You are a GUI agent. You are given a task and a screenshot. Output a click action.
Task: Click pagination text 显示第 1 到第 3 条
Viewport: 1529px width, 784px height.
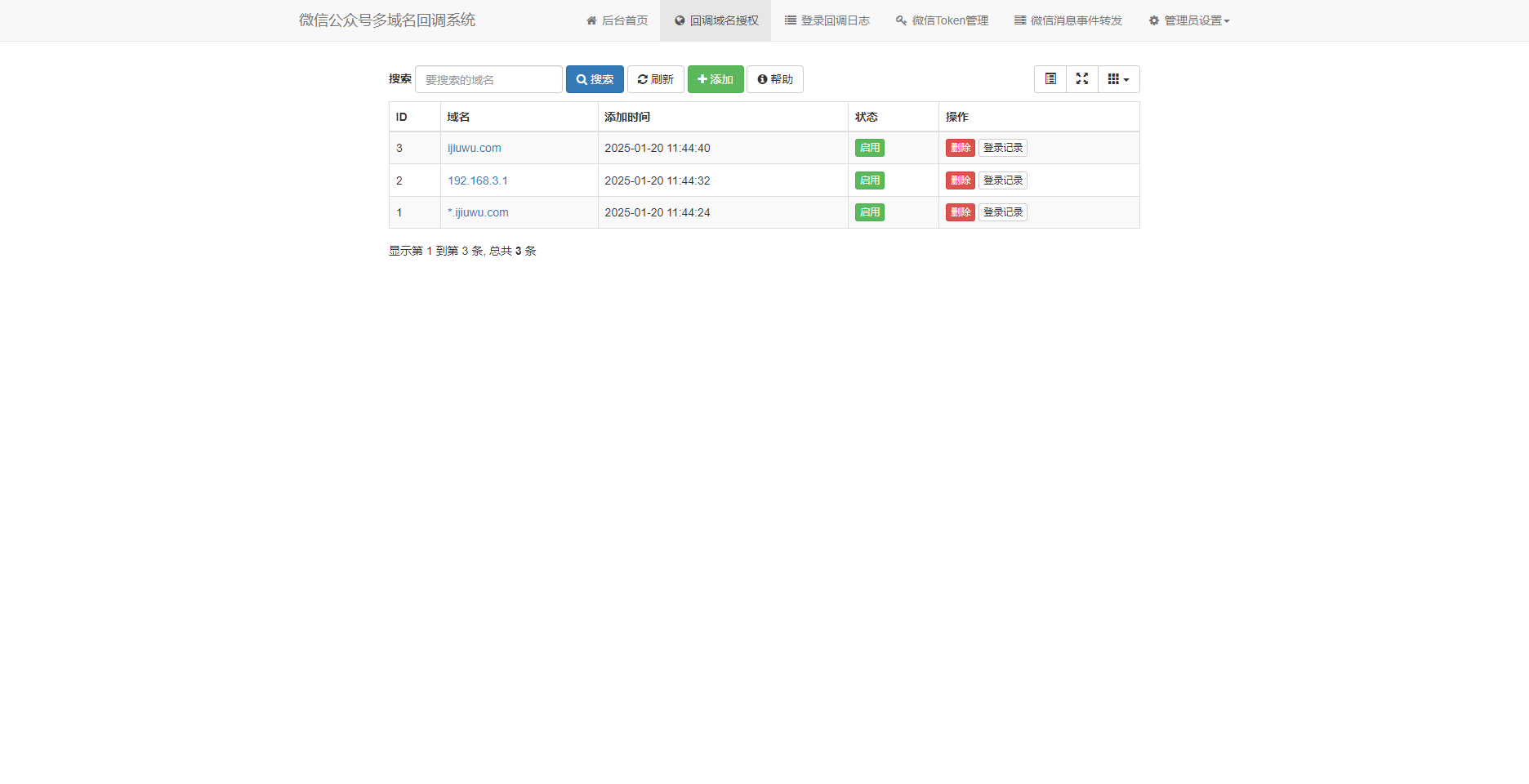pyautogui.click(x=436, y=251)
